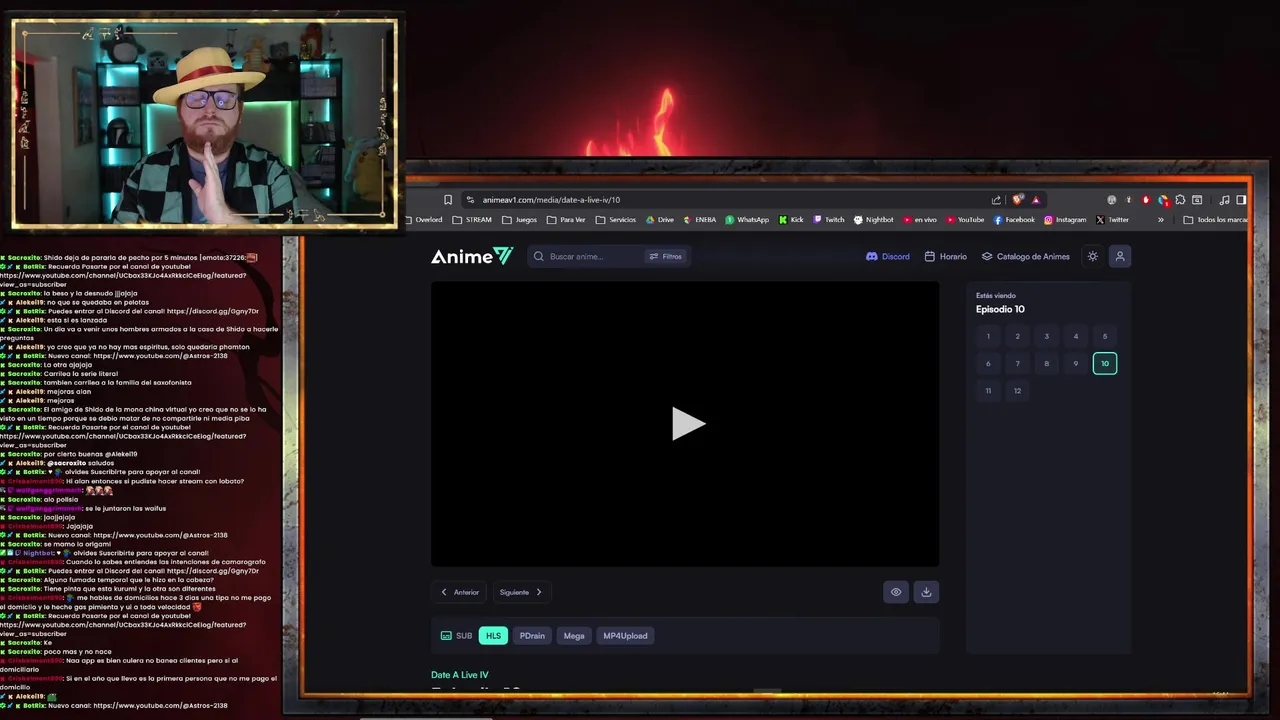Open the user profile icon
This screenshot has width=1280, height=720.
coord(1120,256)
